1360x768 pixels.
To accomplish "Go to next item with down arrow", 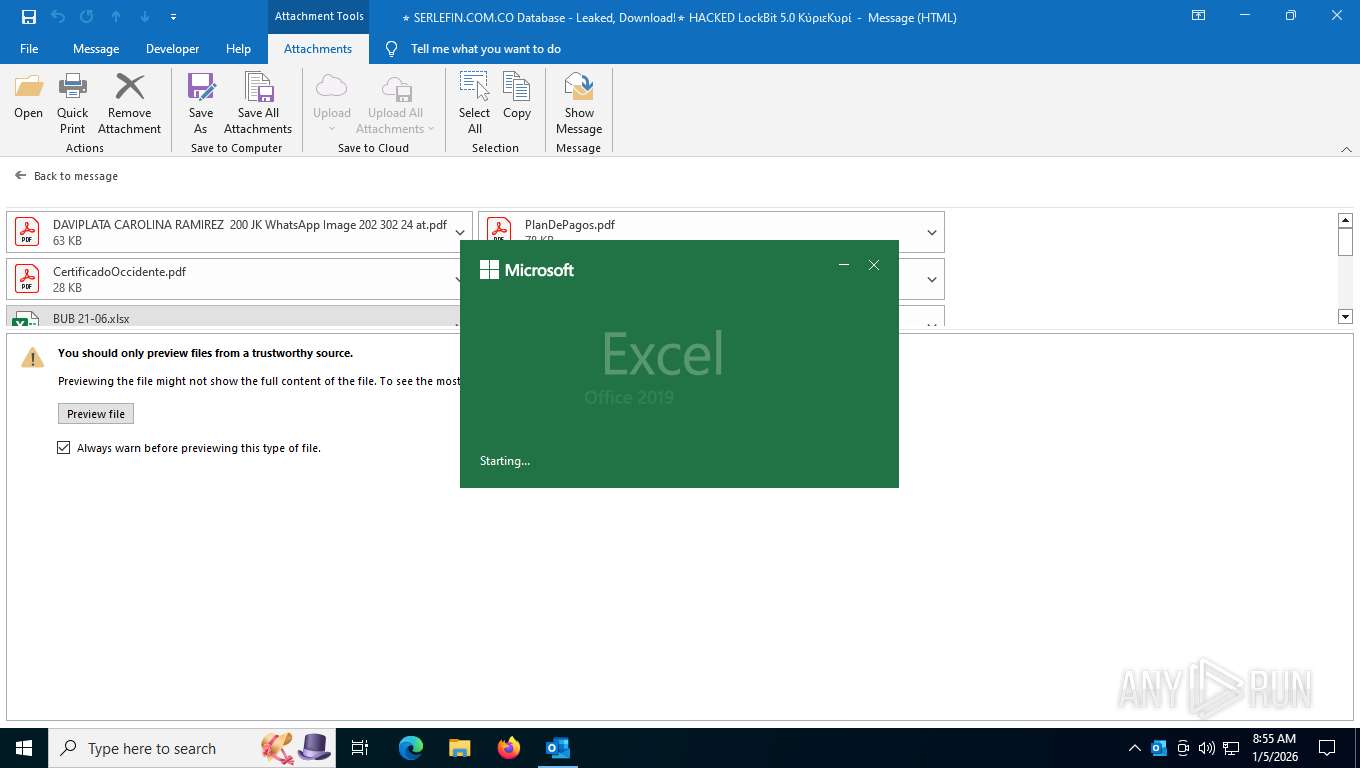I will click(145, 17).
